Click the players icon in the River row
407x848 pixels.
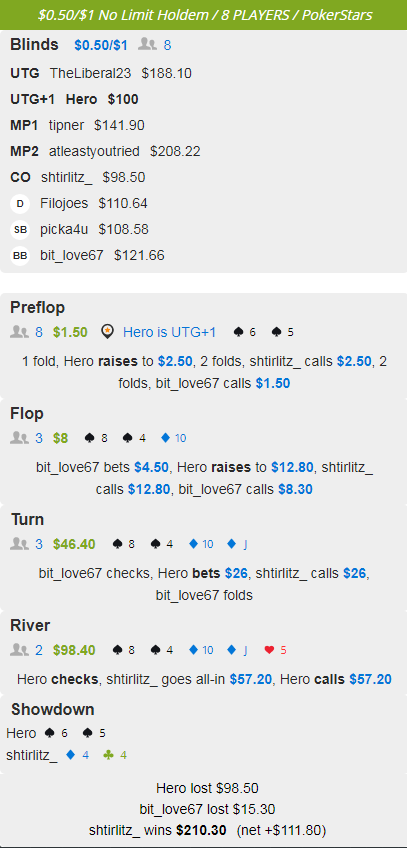pos(19,650)
